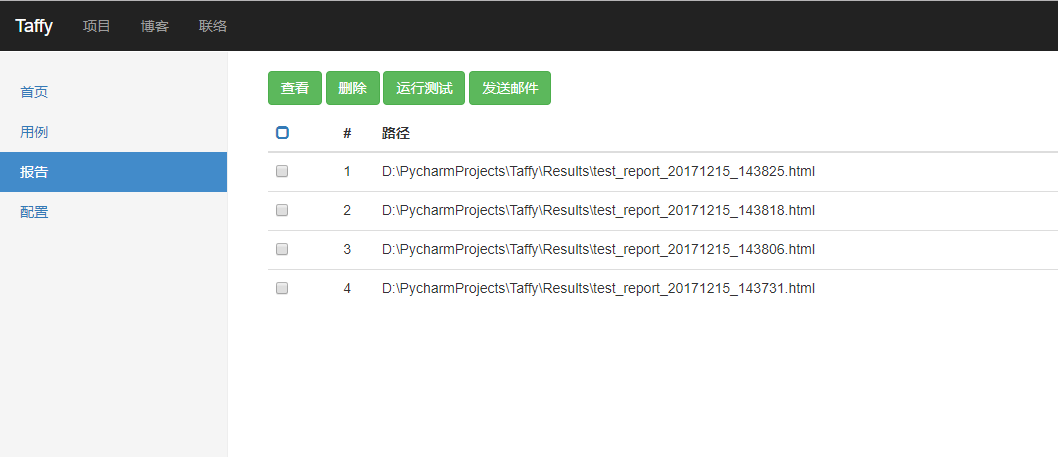
Task: Click row number 2 cell
Action: (x=347, y=211)
